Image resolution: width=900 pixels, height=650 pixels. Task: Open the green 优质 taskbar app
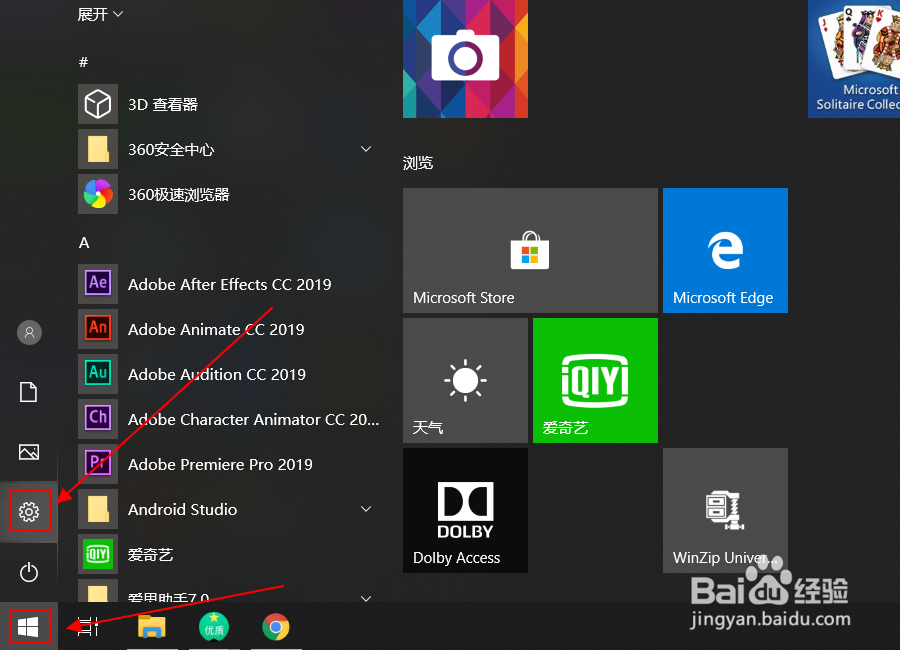[214, 626]
